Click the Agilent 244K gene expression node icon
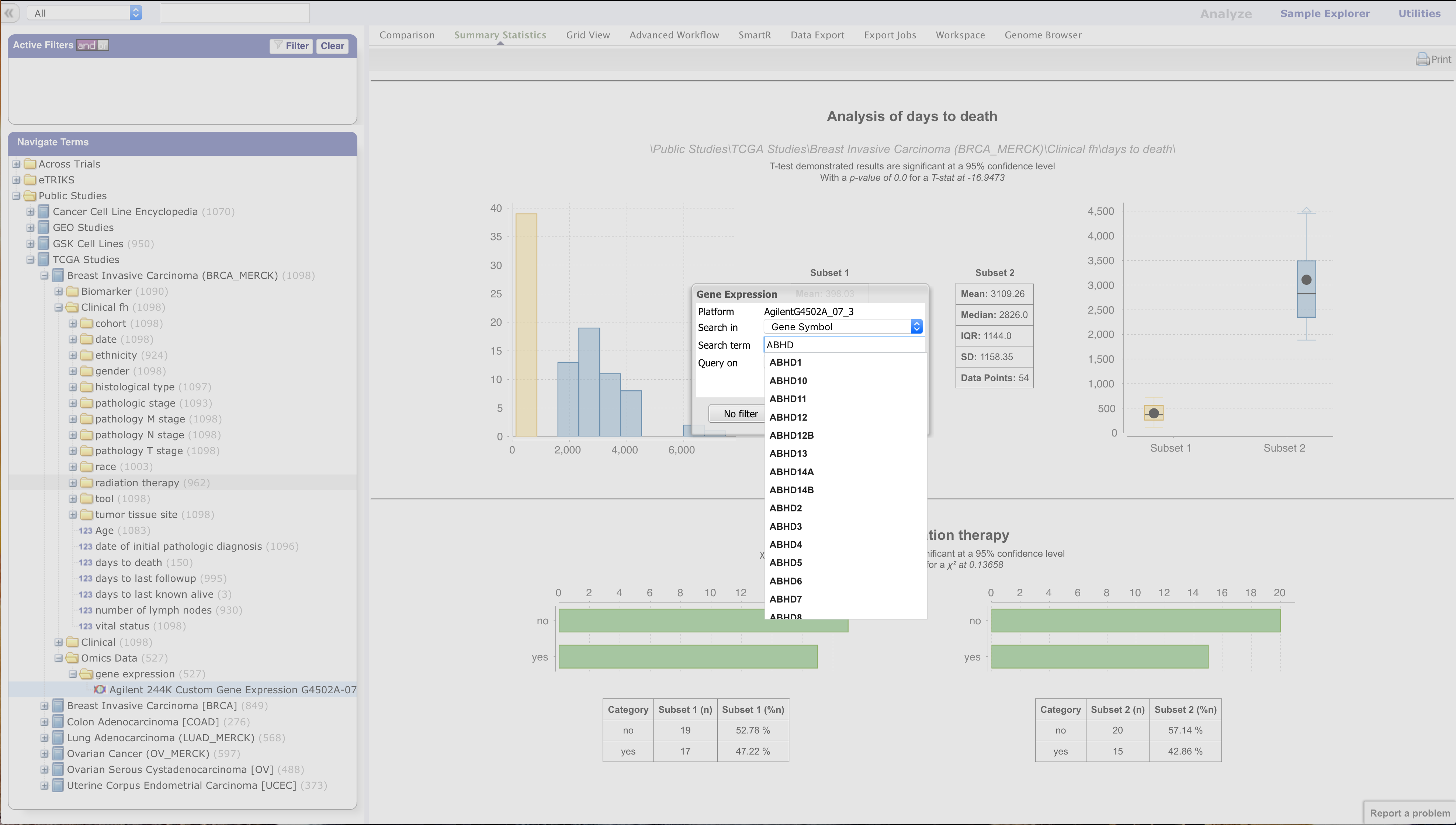Image resolution: width=1456 pixels, height=825 pixels. point(100,690)
